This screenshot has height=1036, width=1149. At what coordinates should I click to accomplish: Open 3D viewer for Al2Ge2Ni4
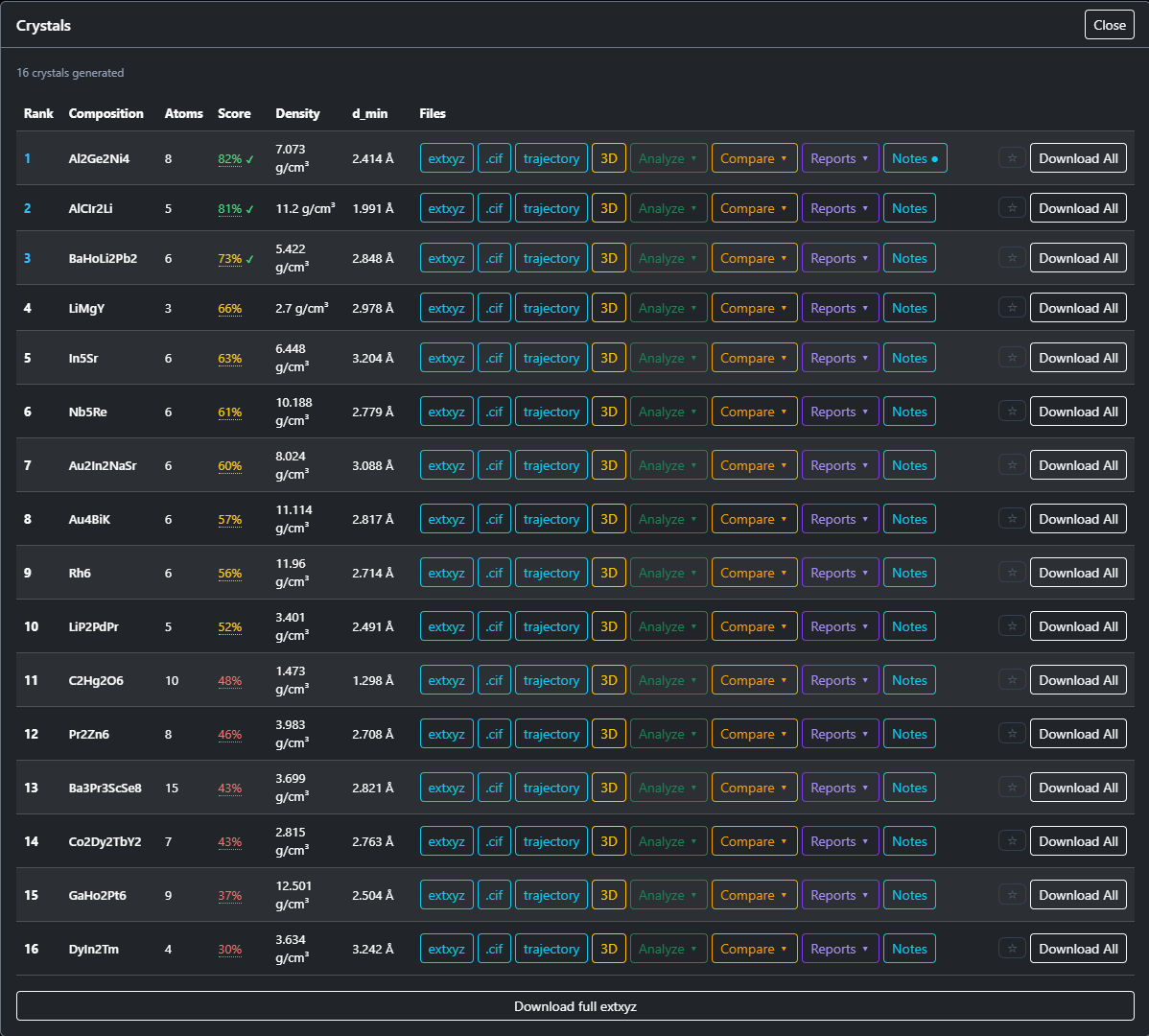pyautogui.click(x=609, y=158)
